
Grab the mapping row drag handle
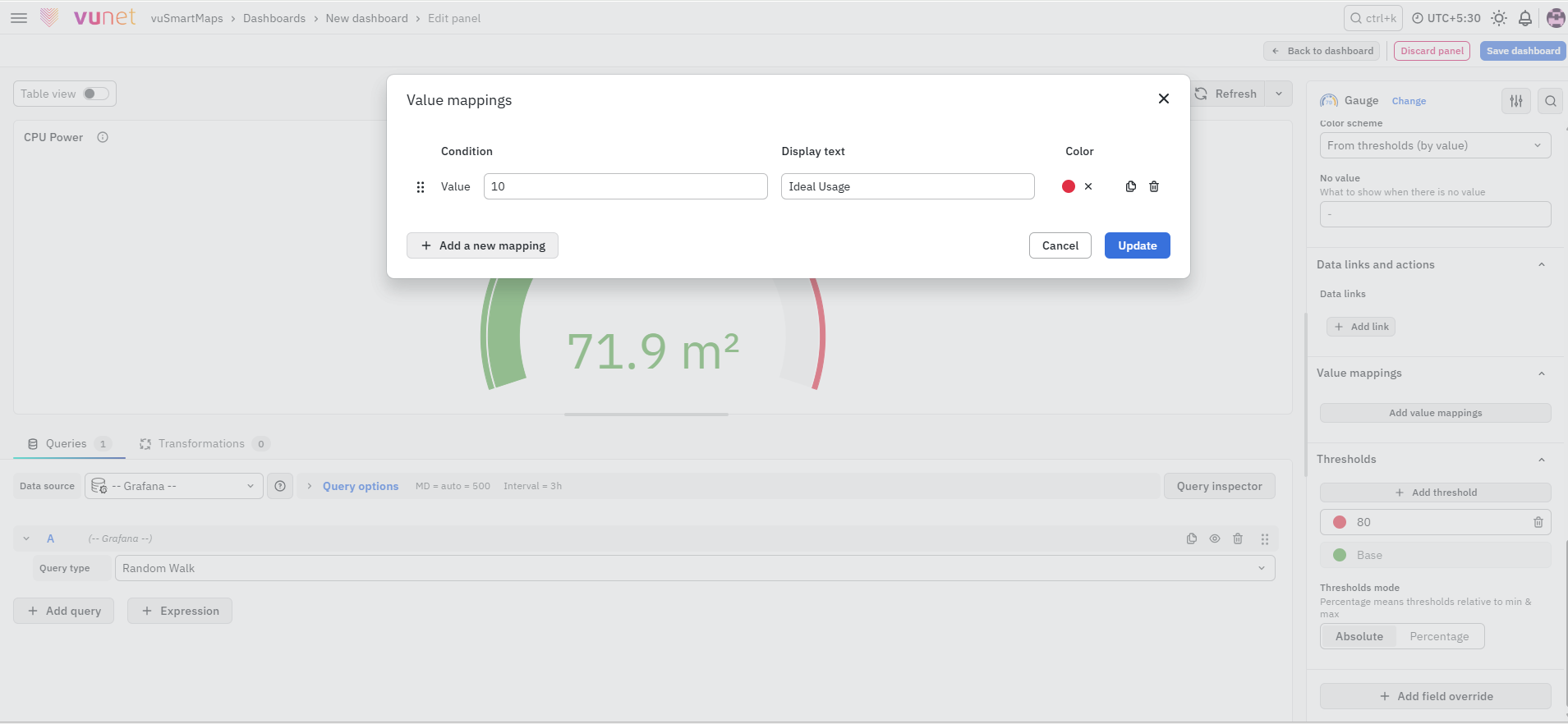[421, 187]
